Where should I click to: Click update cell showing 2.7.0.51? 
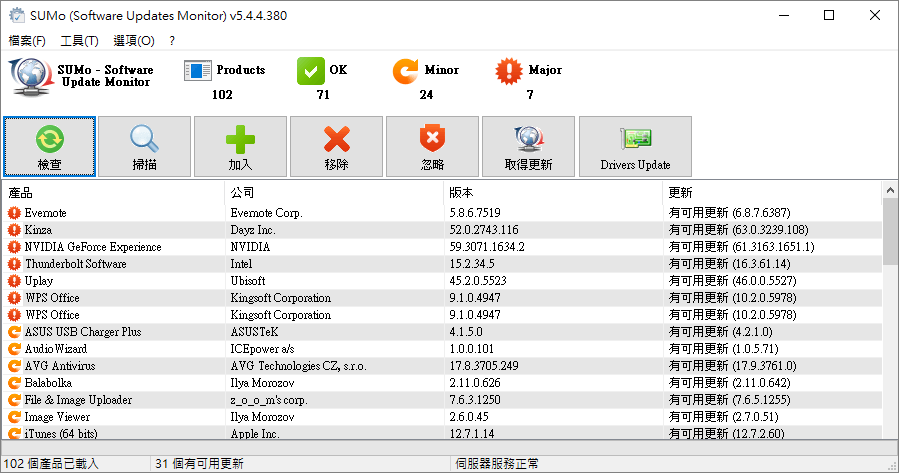[723, 417]
